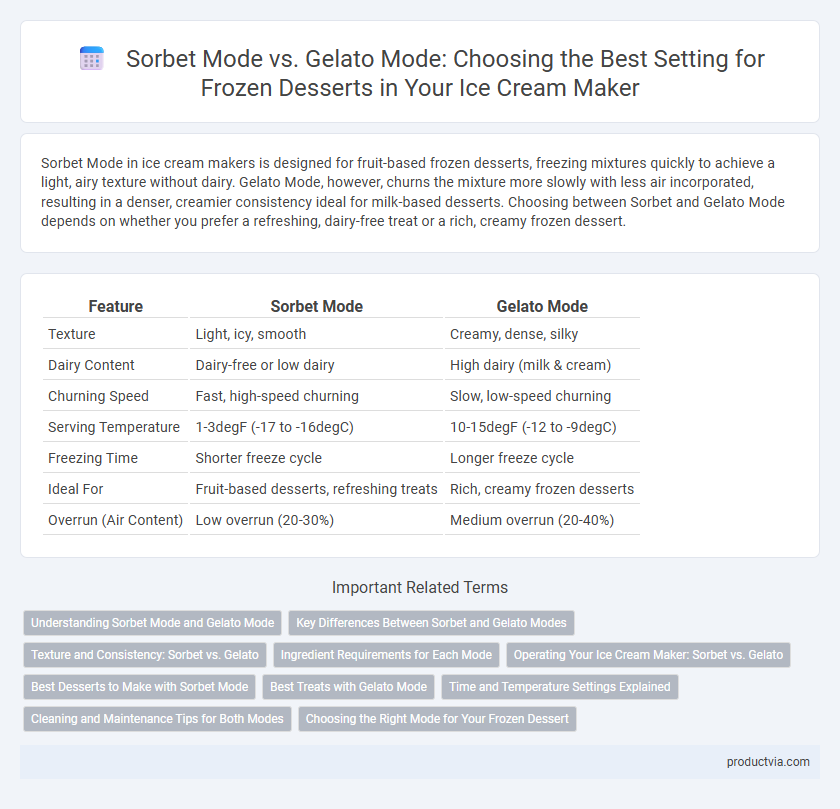Click the Important Related Terms heading
This screenshot has width=840, height=809.
point(420,588)
